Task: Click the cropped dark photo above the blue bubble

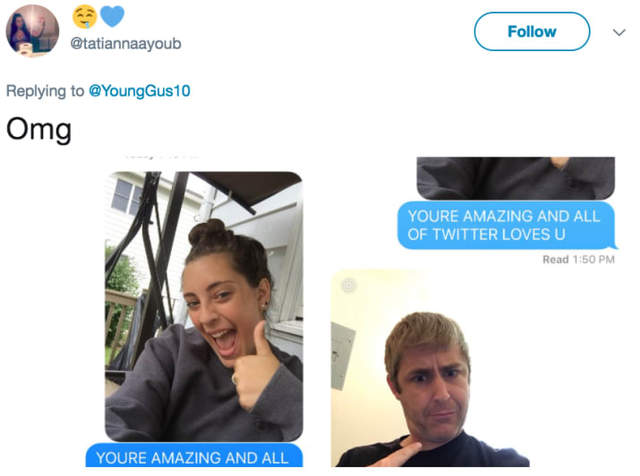Action: [515, 178]
